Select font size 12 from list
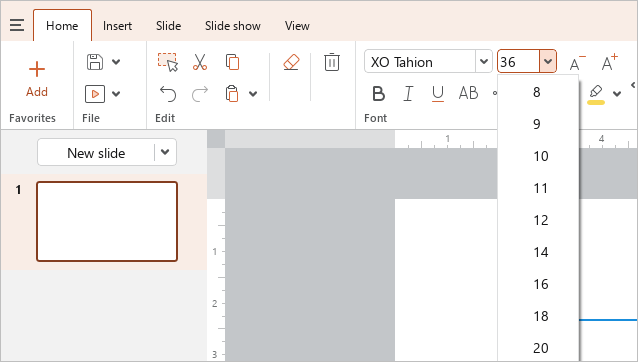Image resolution: width=638 pixels, height=362 pixels. click(x=538, y=220)
